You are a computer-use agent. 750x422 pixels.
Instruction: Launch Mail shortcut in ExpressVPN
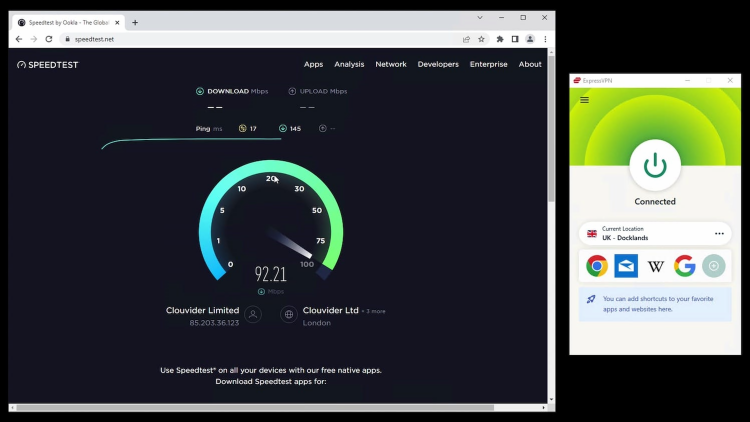click(626, 266)
